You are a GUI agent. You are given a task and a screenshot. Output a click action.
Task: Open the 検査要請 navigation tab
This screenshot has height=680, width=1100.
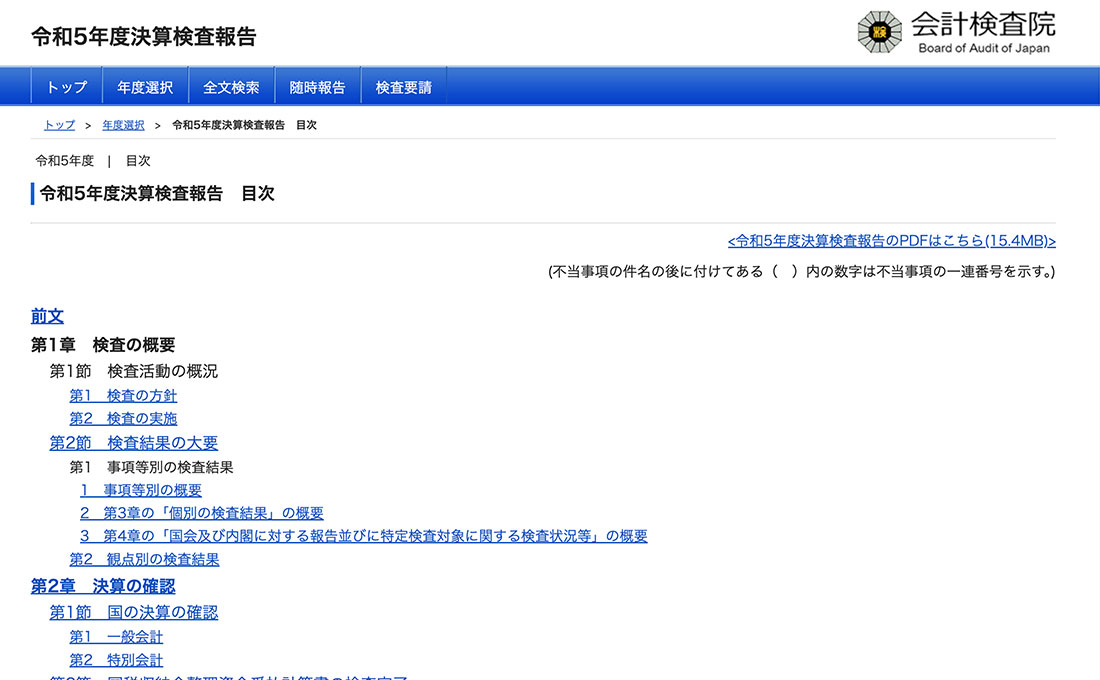(x=404, y=87)
